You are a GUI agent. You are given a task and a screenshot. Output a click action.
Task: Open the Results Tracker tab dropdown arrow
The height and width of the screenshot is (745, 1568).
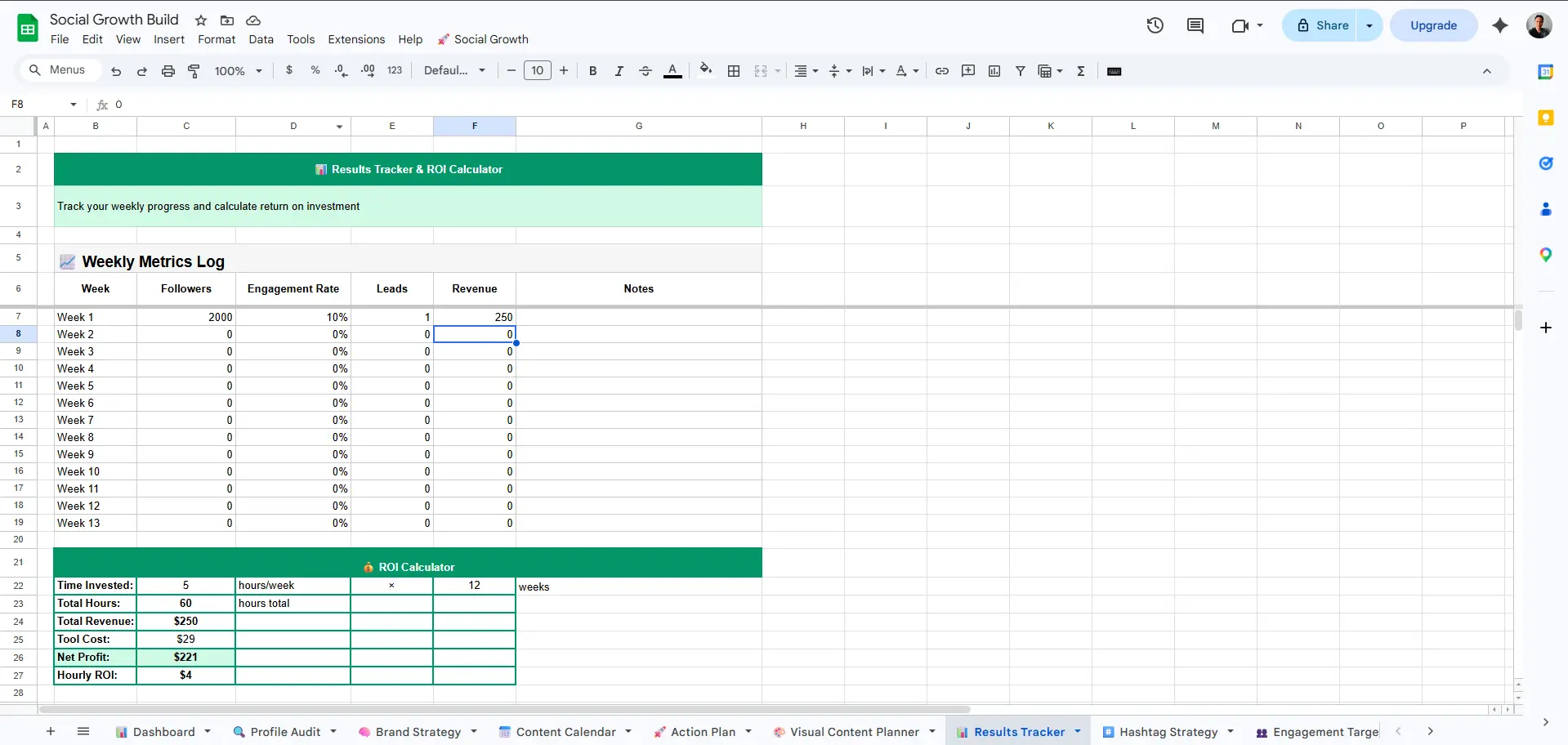tap(1078, 731)
